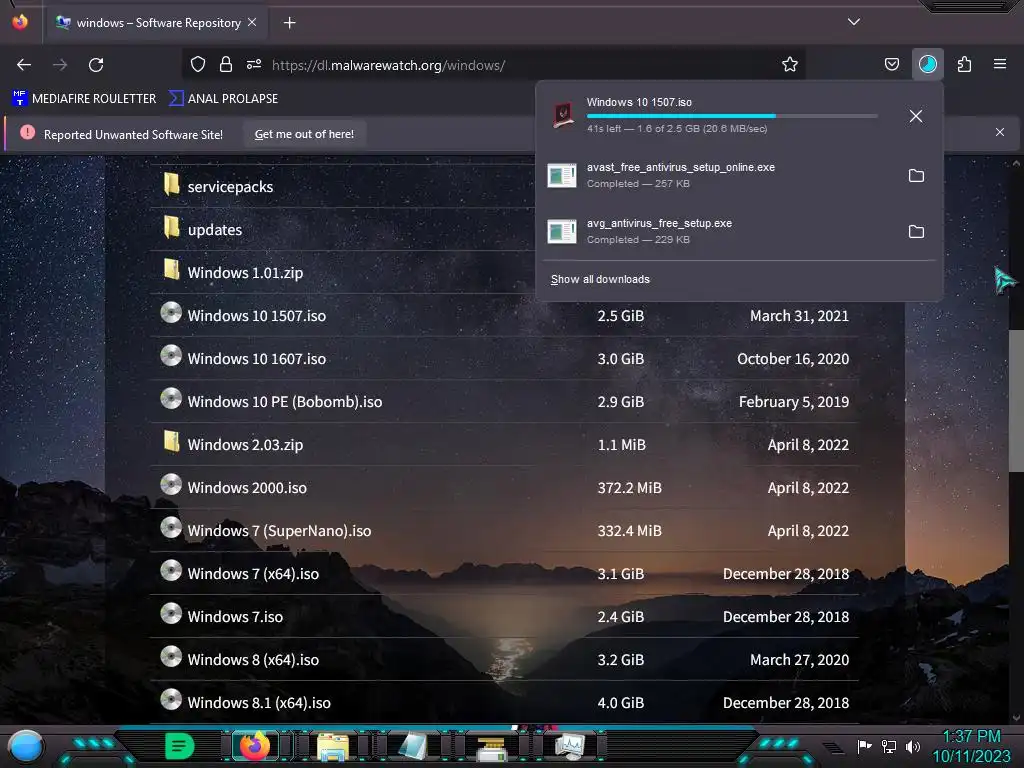Open the network tray icon
The height and width of the screenshot is (768, 1024).
pos(889,746)
